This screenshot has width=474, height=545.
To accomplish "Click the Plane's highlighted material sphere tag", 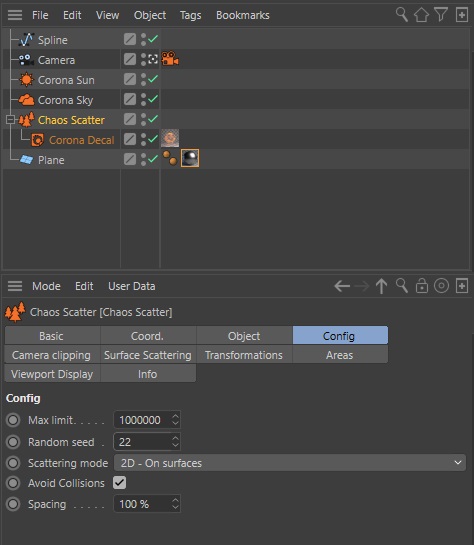I will [x=190, y=158].
